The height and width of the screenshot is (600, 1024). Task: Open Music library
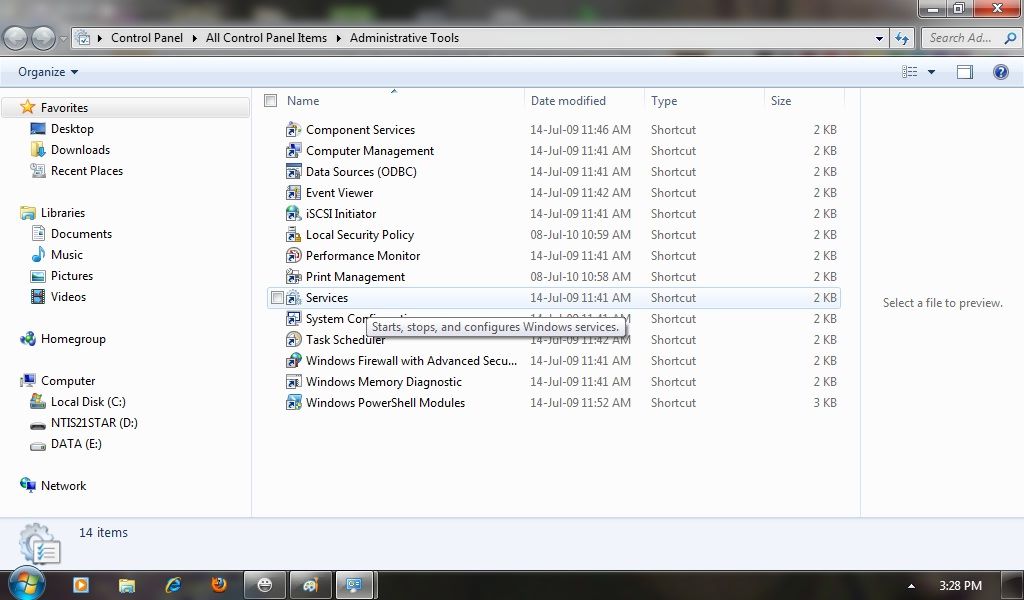coord(67,255)
